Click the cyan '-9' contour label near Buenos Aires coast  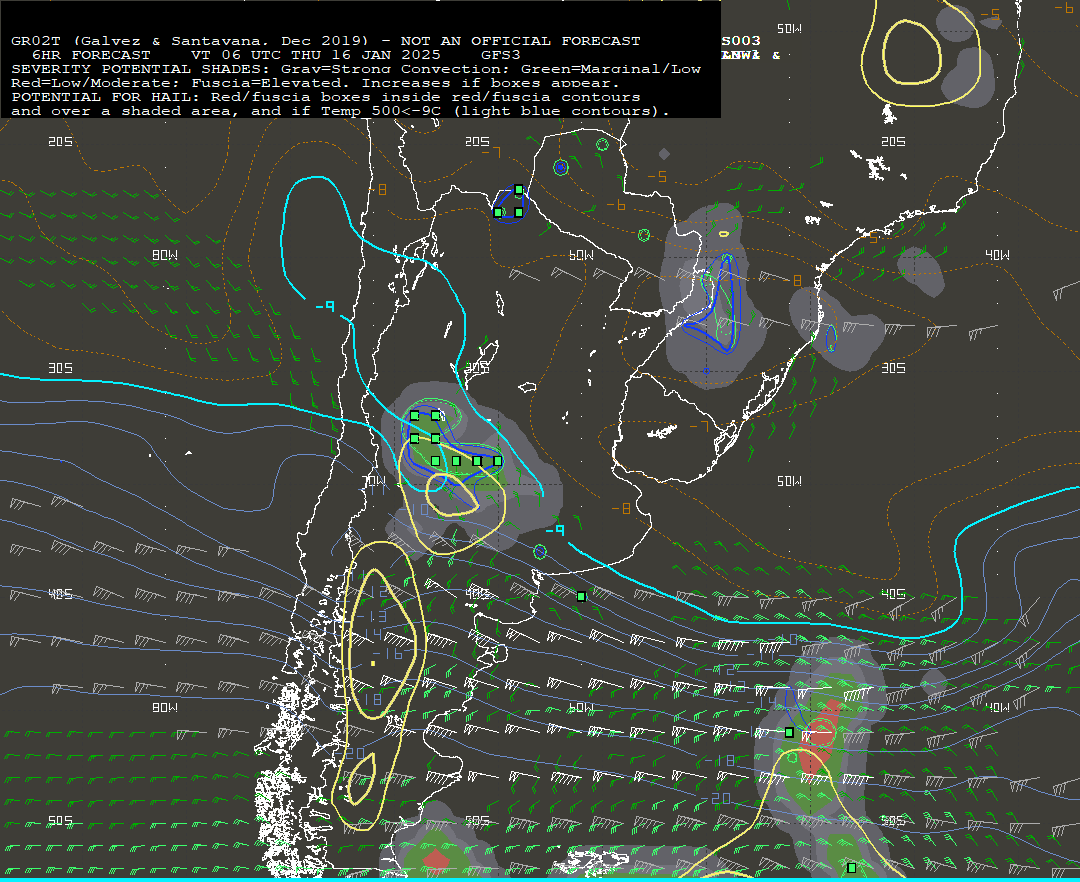(554, 529)
